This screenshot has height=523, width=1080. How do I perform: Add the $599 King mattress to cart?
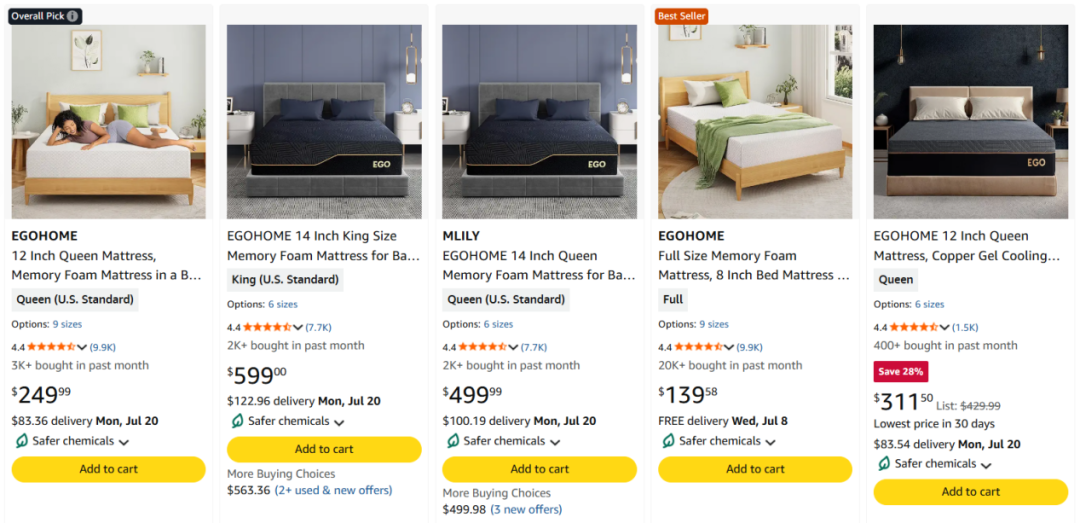pos(324,449)
